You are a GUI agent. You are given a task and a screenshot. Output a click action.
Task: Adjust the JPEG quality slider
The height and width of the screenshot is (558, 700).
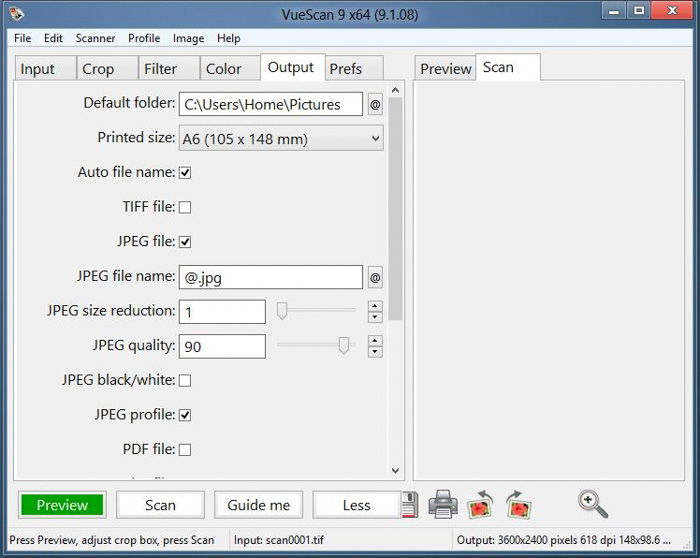pyautogui.click(x=343, y=345)
